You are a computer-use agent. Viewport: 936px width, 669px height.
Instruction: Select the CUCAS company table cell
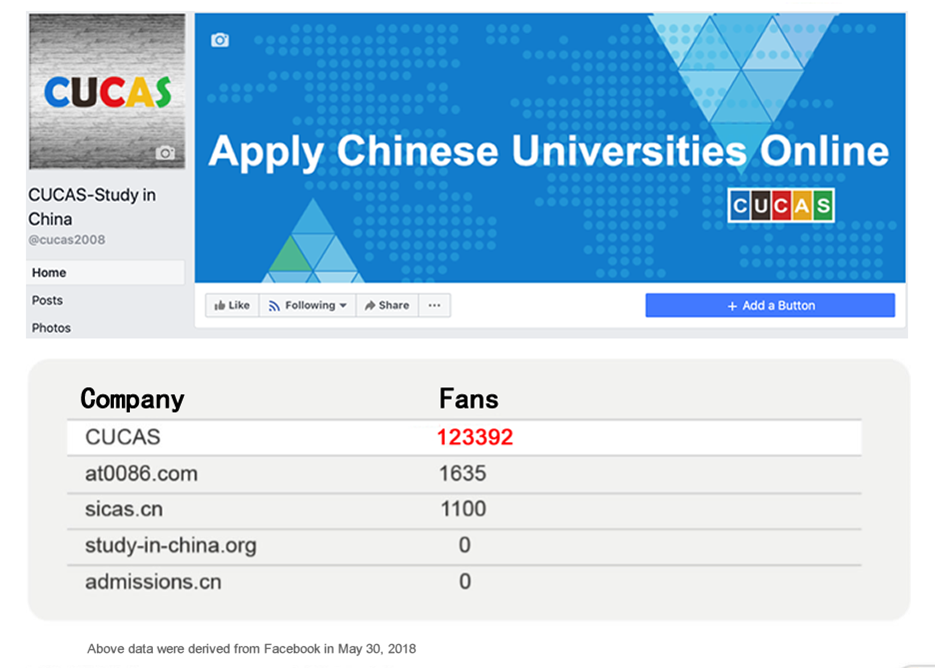pyautogui.click(x=123, y=437)
